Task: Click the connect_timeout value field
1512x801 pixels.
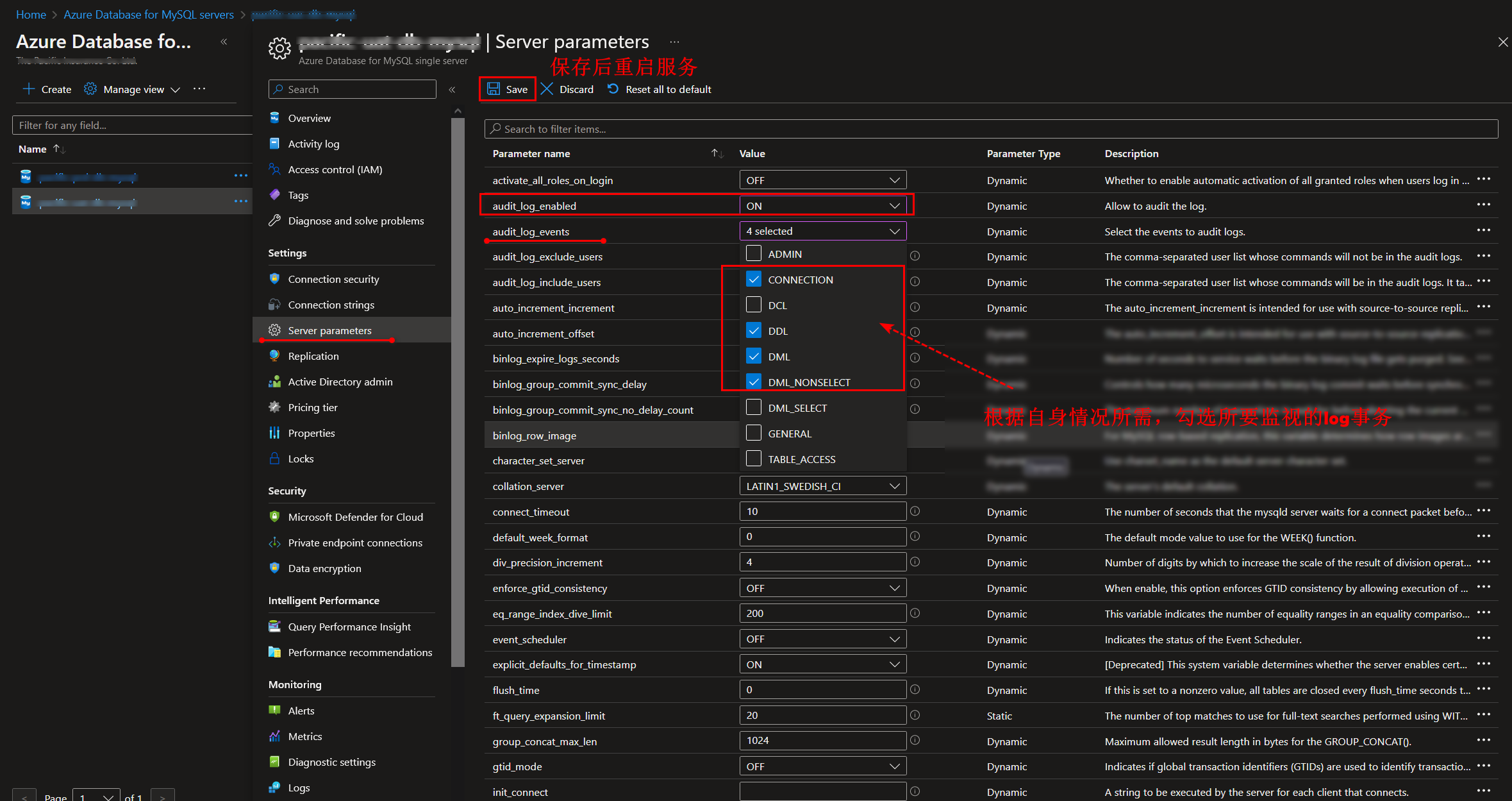Action: click(x=823, y=511)
